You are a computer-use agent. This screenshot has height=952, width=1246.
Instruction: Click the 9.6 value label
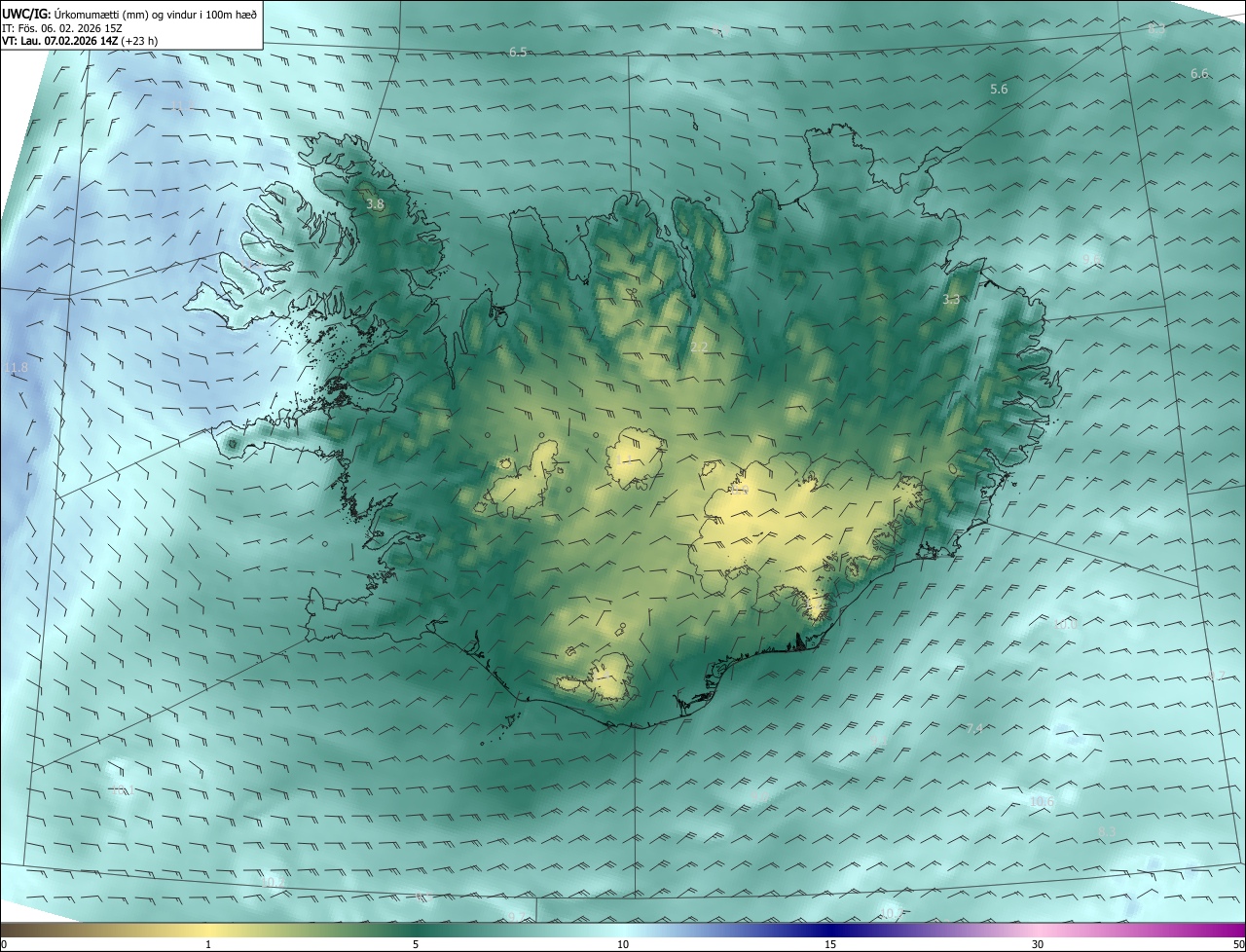[1092, 259]
